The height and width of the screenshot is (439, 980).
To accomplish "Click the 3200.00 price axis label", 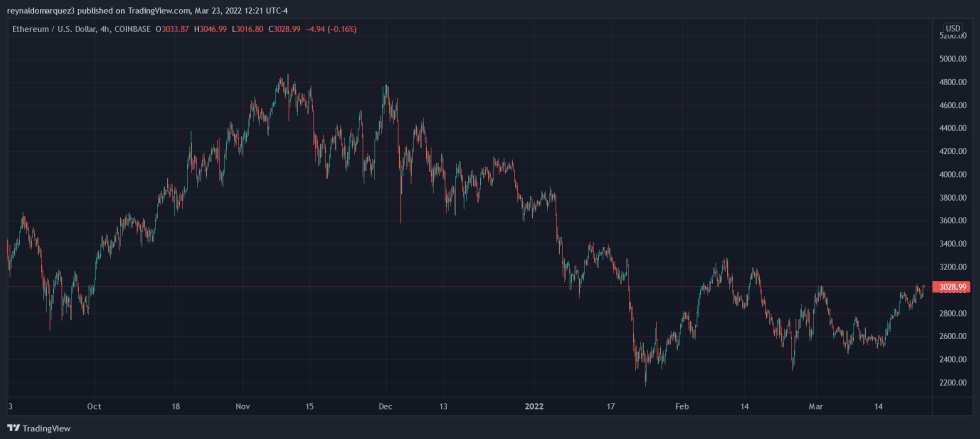I will (x=953, y=268).
